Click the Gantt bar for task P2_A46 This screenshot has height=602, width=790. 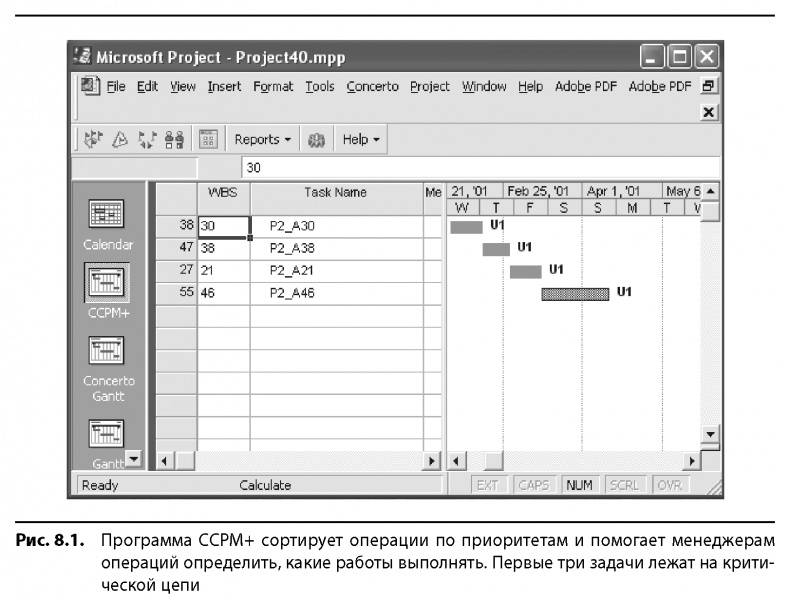(x=575, y=294)
